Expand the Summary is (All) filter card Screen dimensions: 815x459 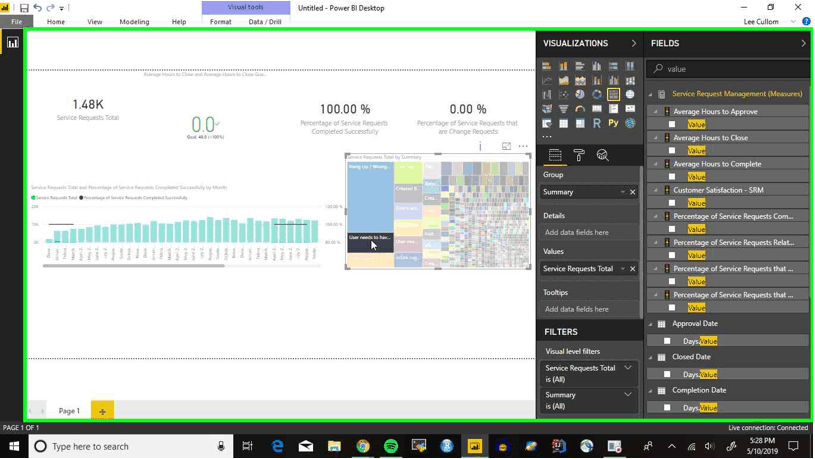(628, 395)
